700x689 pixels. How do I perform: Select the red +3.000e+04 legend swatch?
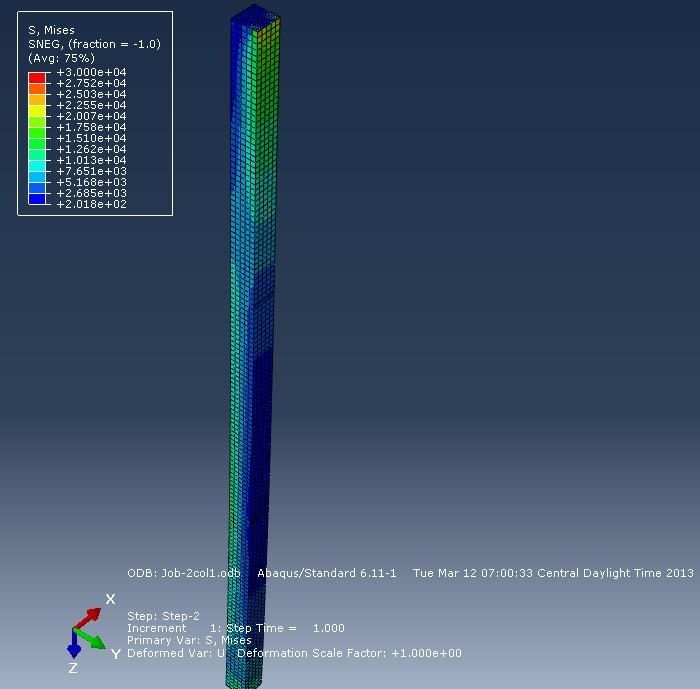[x=37, y=76]
